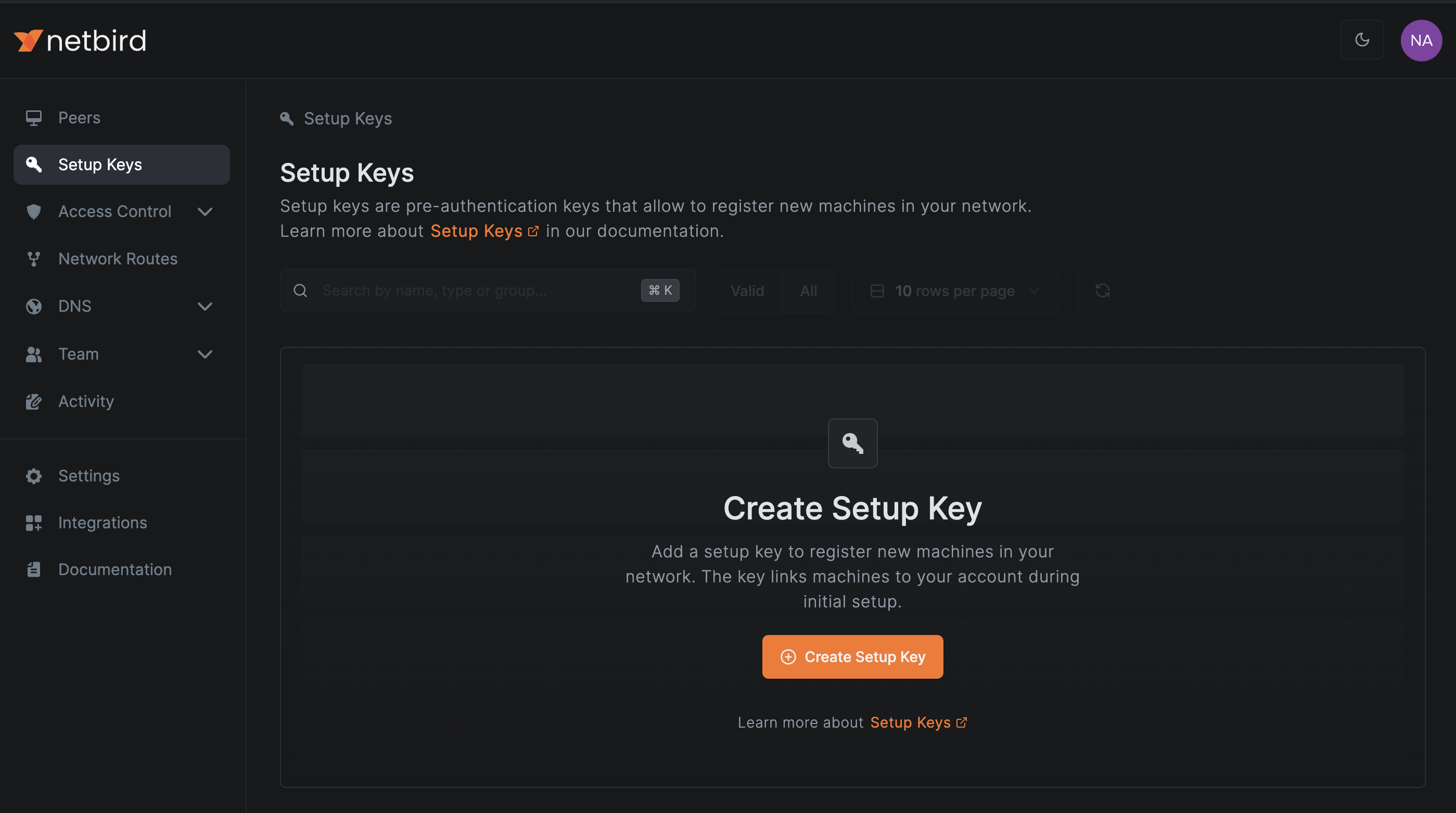
Task: Go to the Documentation page
Action: 114,569
